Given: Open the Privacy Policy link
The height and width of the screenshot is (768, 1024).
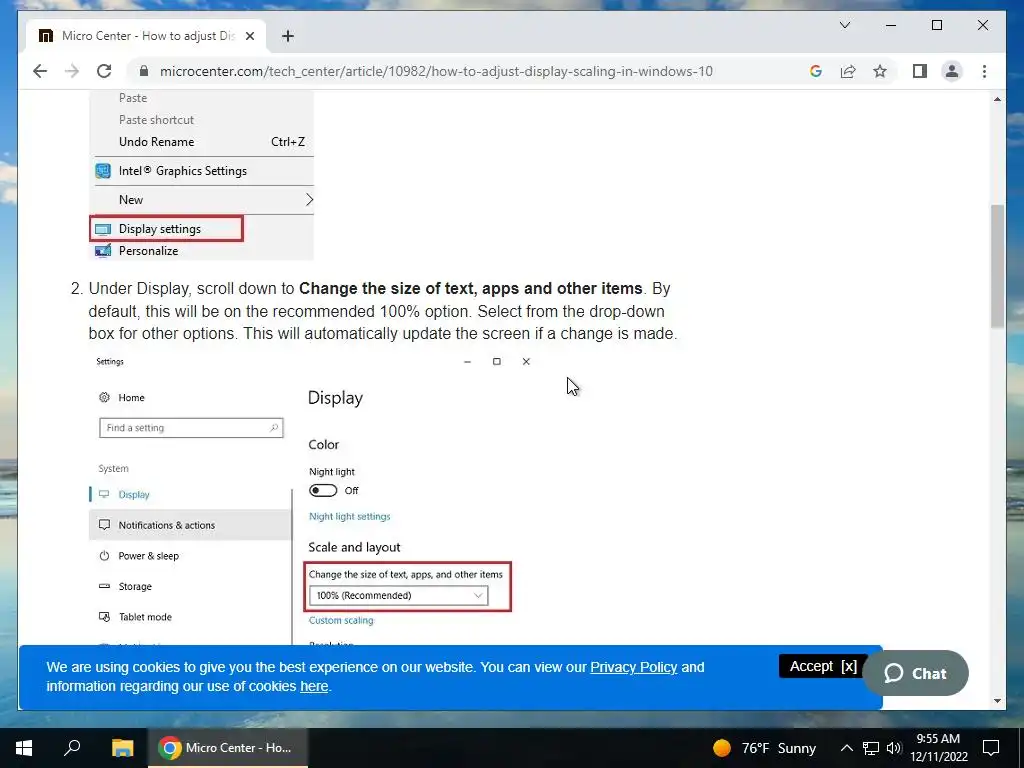Looking at the screenshot, I should 633,667.
